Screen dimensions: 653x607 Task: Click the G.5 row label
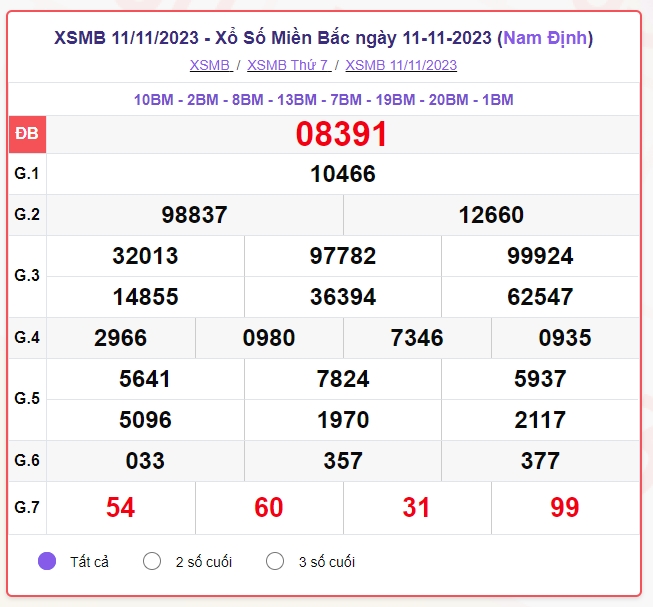(x=27, y=399)
